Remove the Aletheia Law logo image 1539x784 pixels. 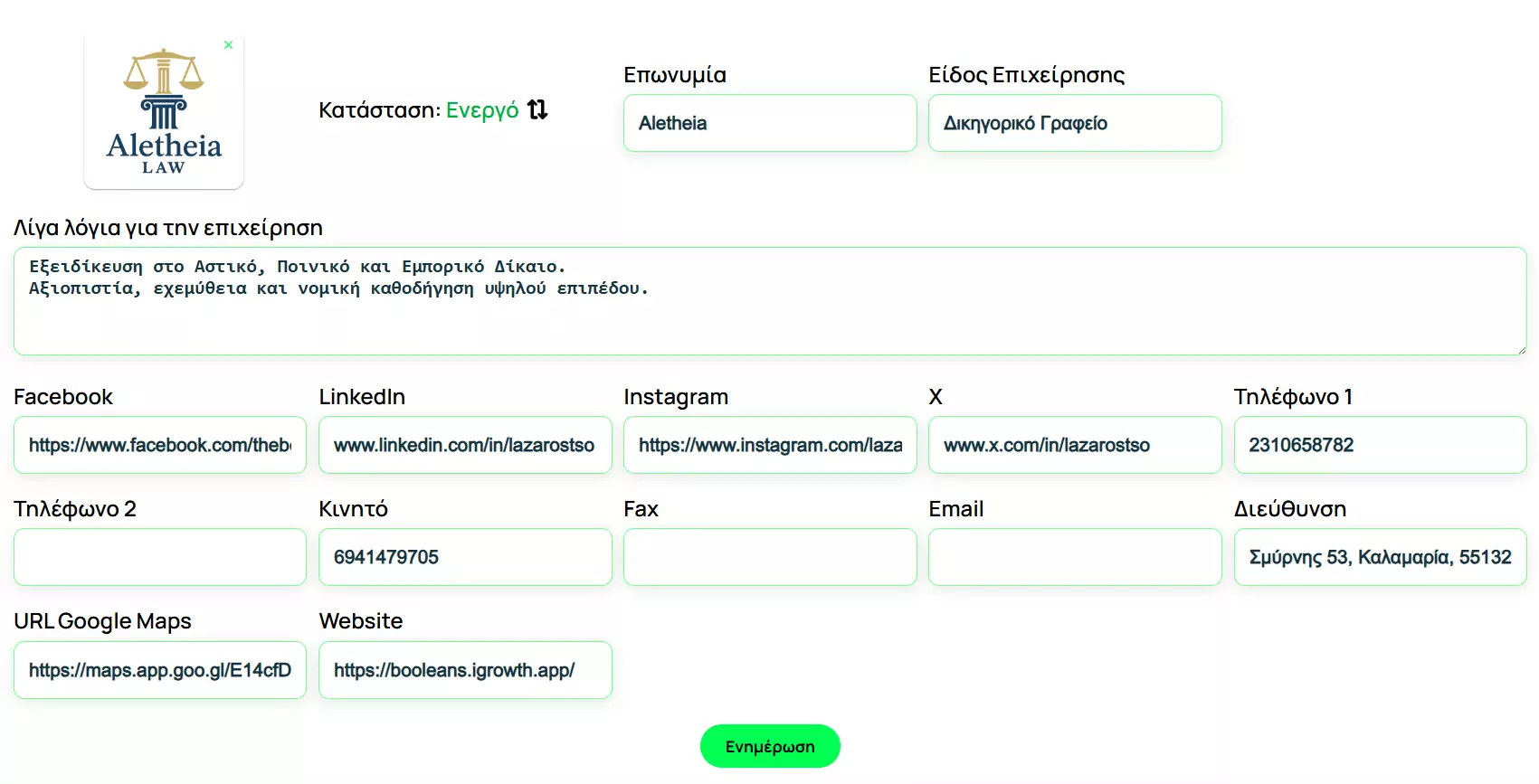click(229, 44)
